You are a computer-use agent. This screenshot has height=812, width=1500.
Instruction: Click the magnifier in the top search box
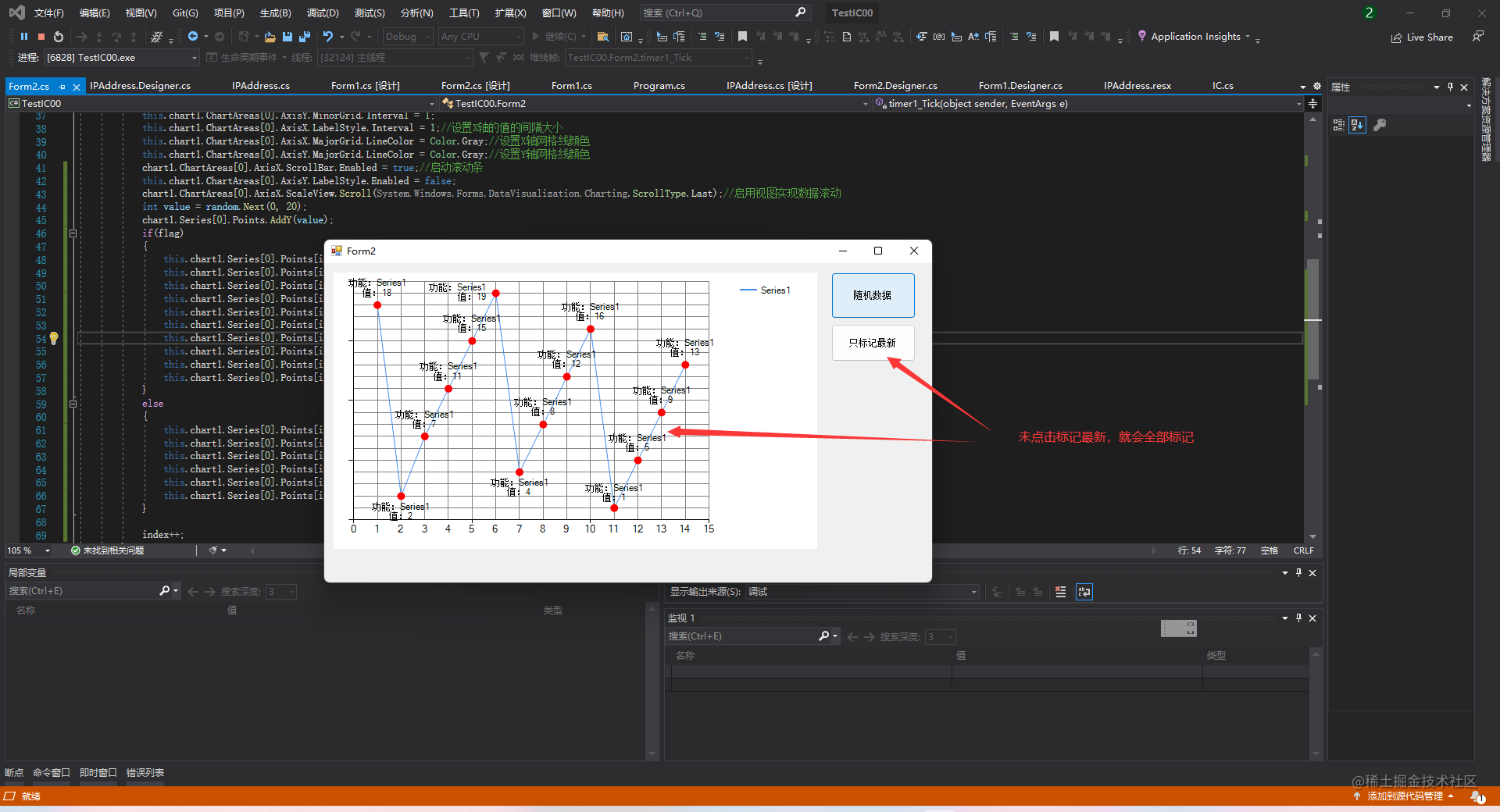point(800,12)
